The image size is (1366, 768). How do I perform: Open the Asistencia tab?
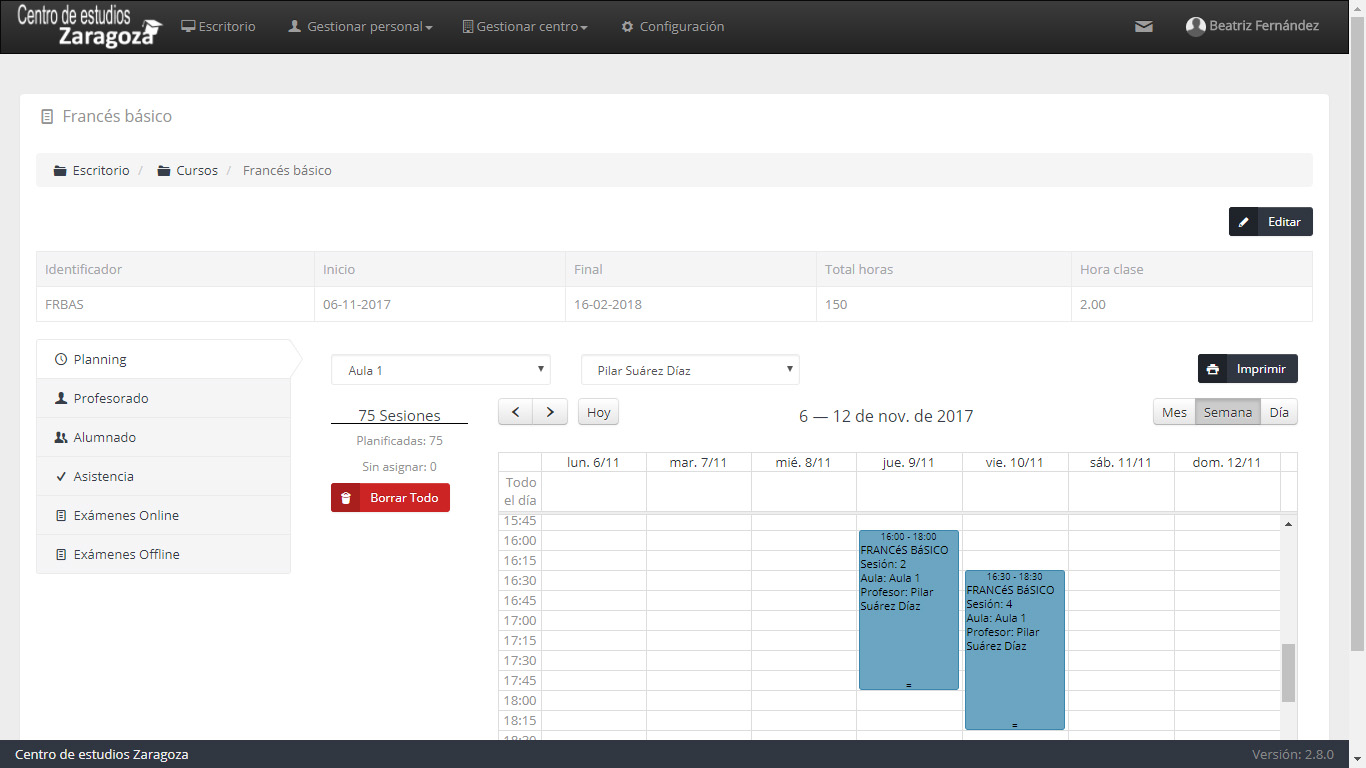click(164, 476)
